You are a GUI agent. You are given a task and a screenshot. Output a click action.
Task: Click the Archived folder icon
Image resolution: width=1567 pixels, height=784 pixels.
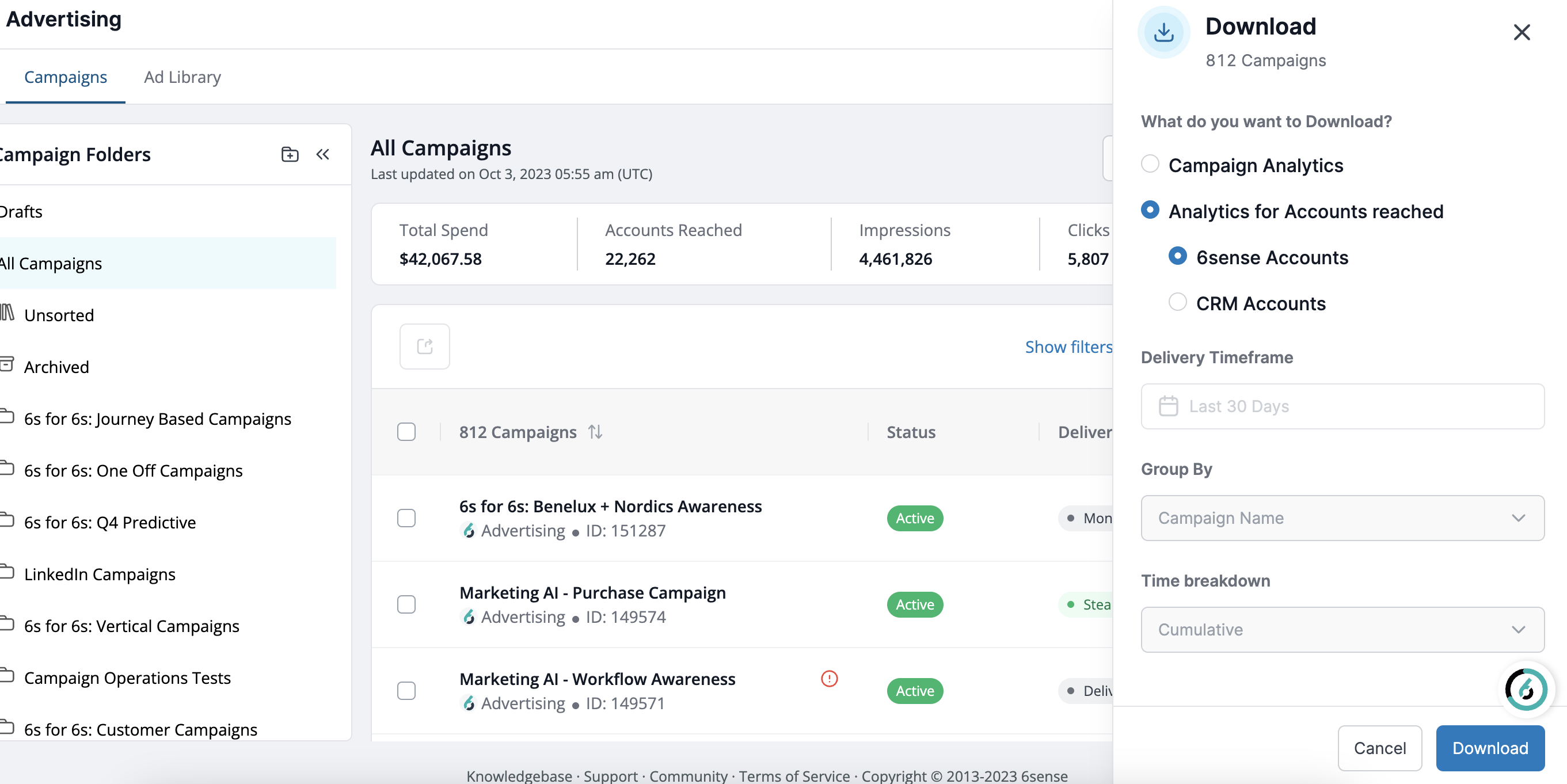(7, 364)
